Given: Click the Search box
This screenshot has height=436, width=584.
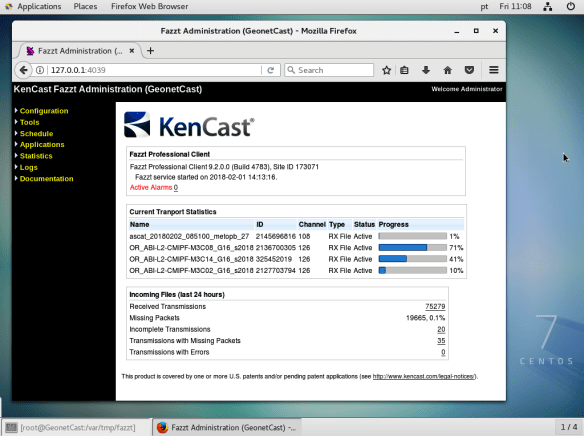Looking at the screenshot, I should pyautogui.click(x=329, y=70).
